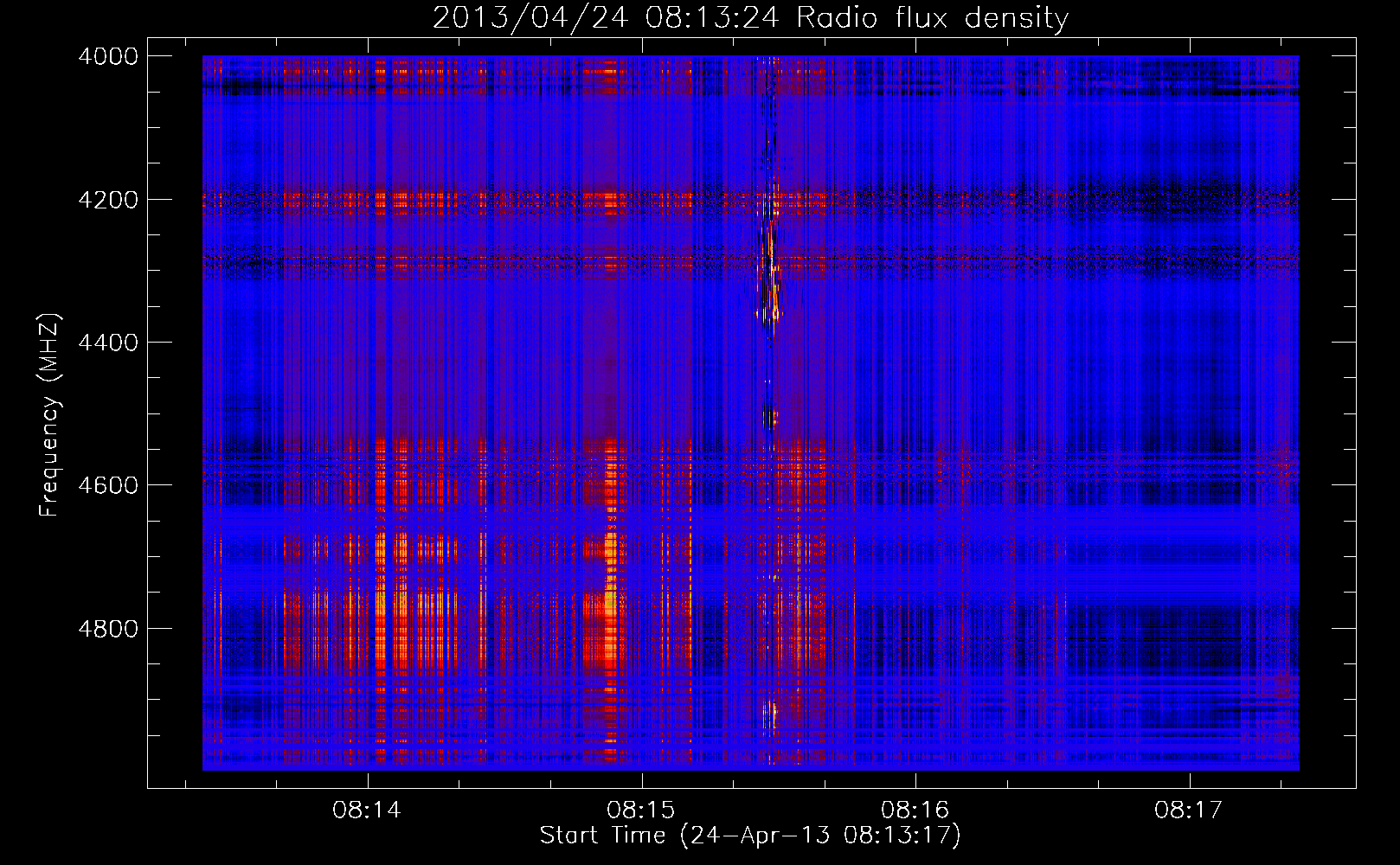This screenshot has height=865, width=1400.
Task: Click the 08:14 time tick label
Action: pyautogui.click(x=367, y=811)
